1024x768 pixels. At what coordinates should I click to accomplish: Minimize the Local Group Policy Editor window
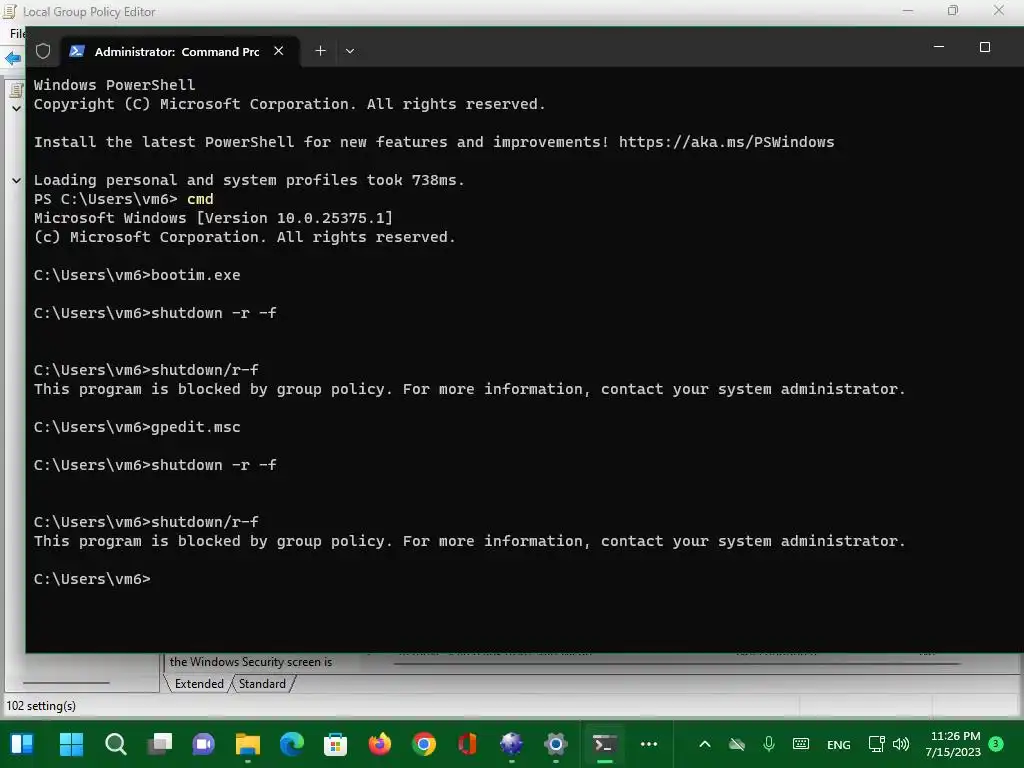[908, 11]
